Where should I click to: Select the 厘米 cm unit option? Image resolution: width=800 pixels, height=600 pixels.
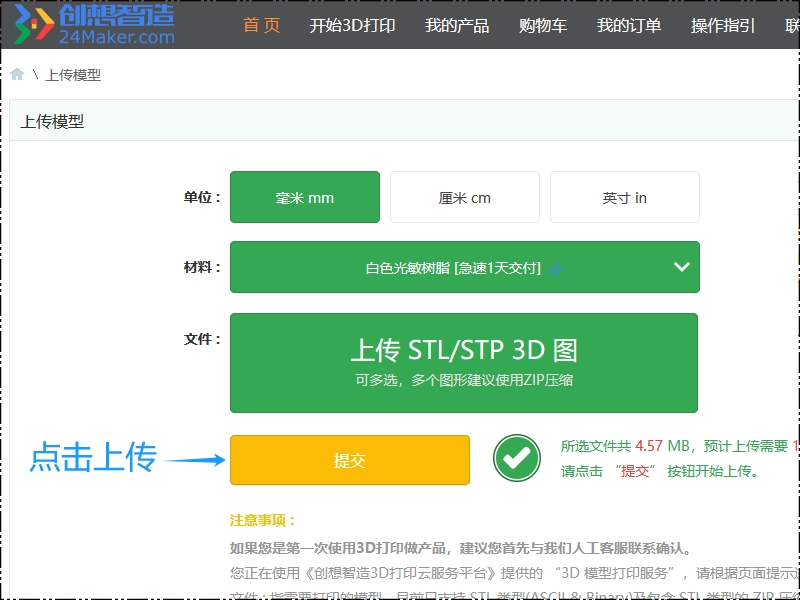(x=464, y=197)
